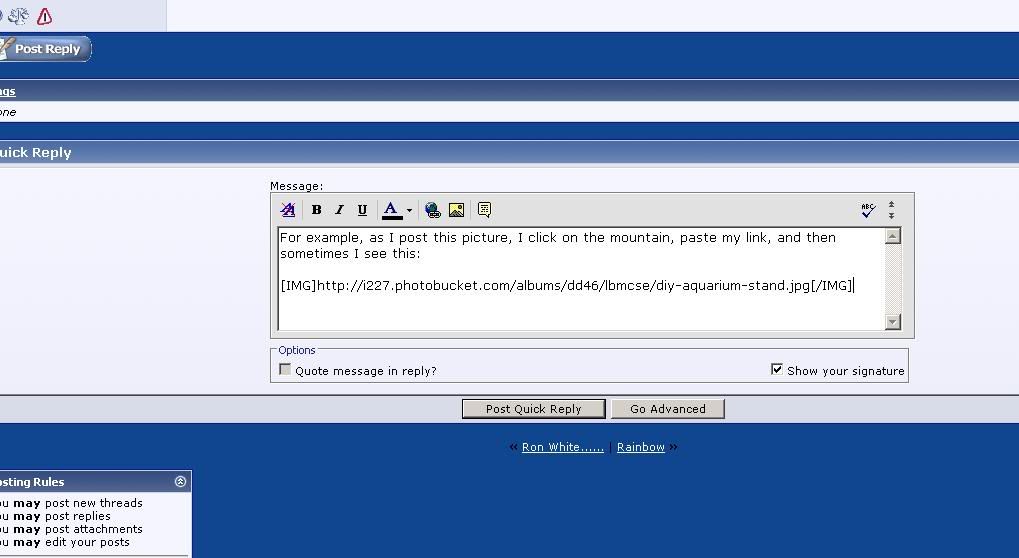Click the message box scroll down arrow
1019x558 pixels.
[x=893, y=322]
